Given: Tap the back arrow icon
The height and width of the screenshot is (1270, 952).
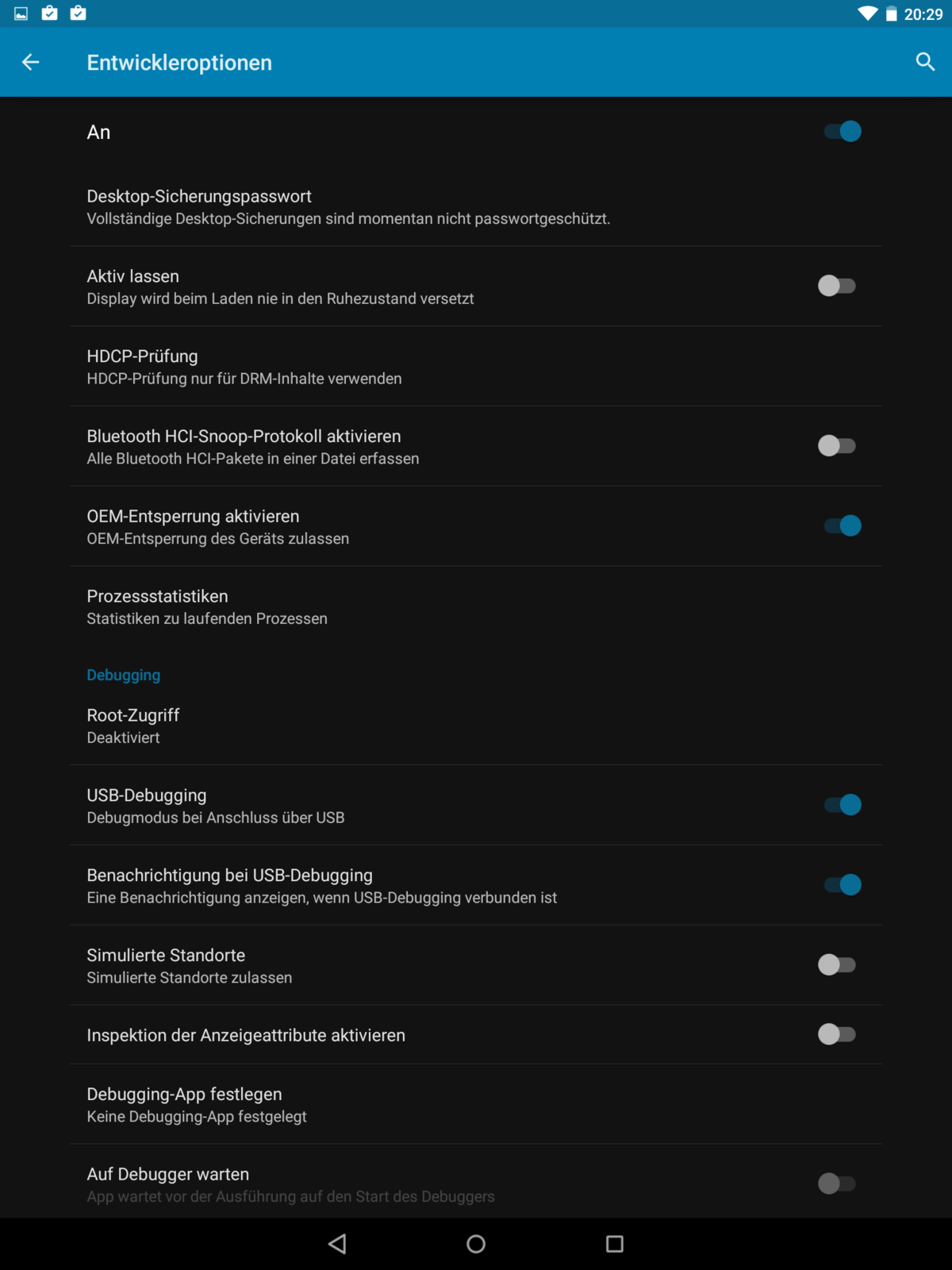Looking at the screenshot, I should click(31, 62).
